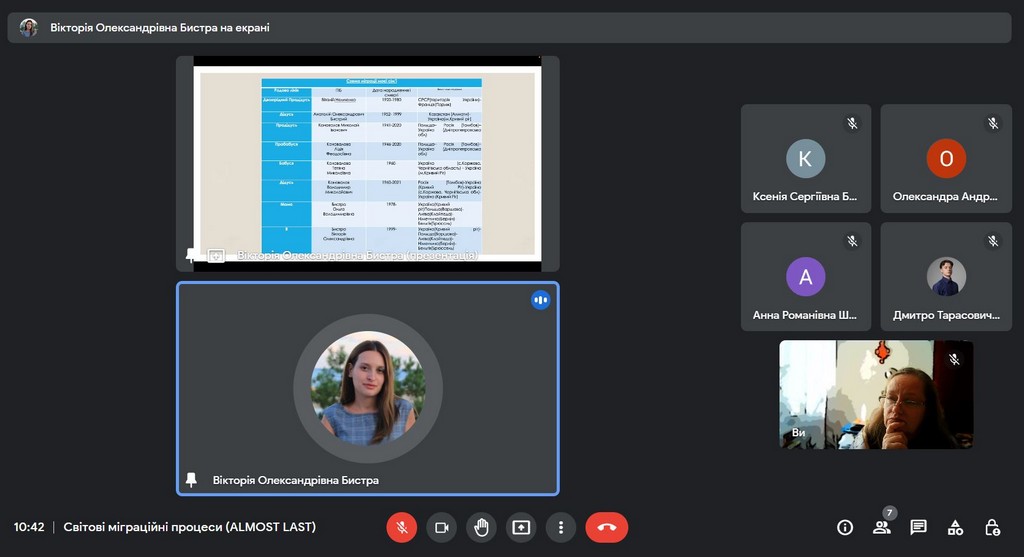Unmute the microphone in the call bar
The image size is (1024, 557).
pyautogui.click(x=401, y=527)
